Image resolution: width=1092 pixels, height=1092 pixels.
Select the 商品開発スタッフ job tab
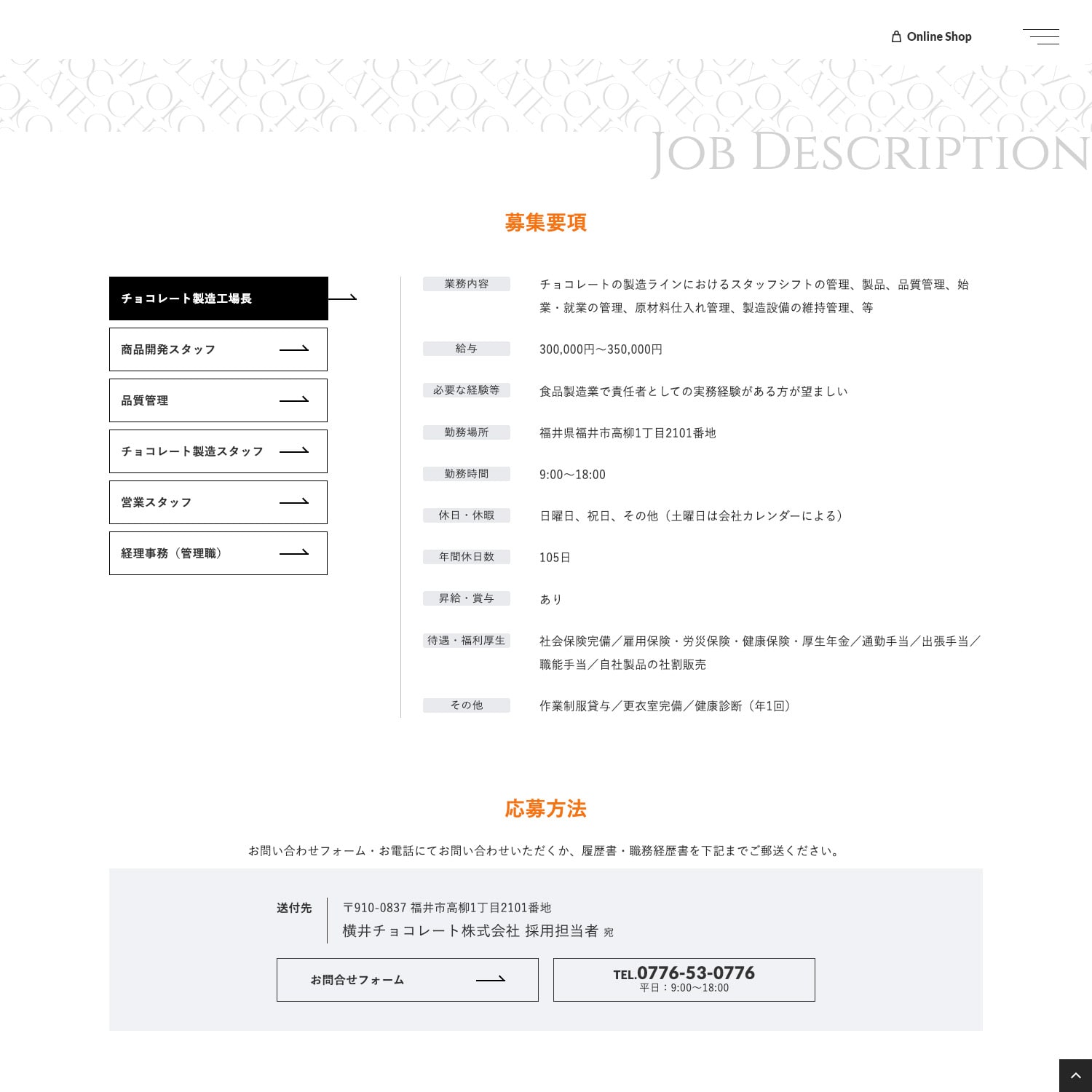tap(218, 349)
